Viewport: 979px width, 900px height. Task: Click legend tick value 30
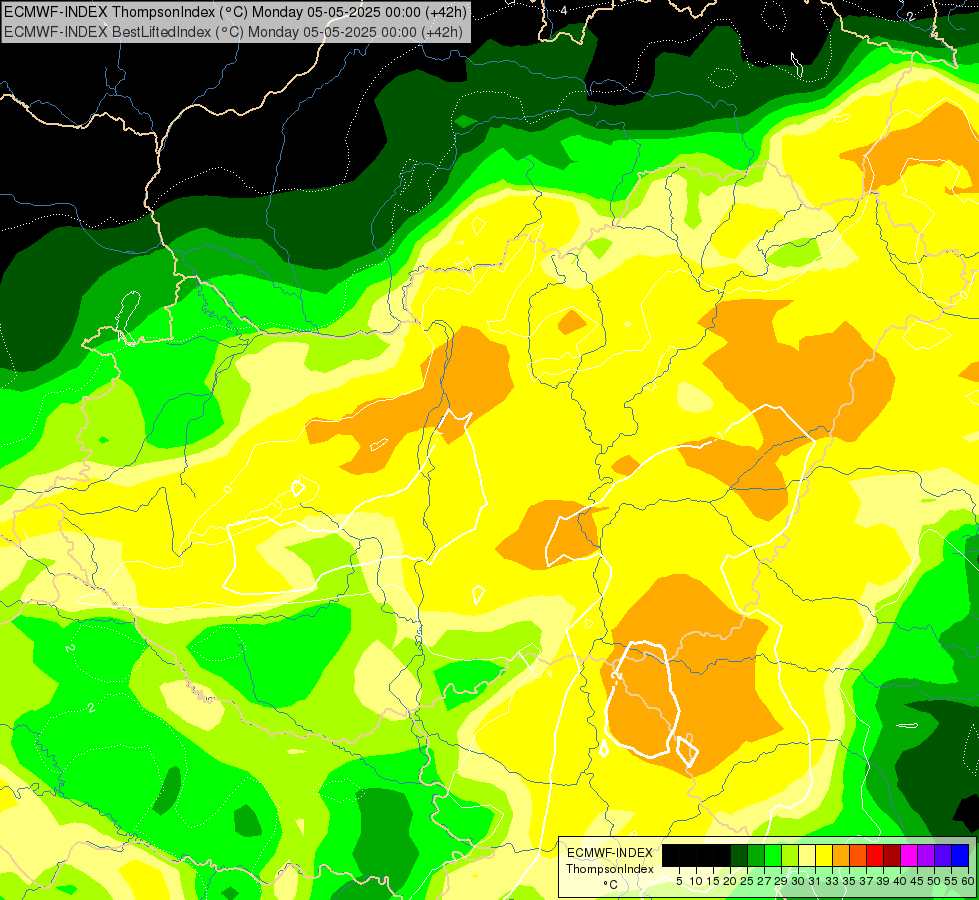pyautogui.click(x=799, y=881)
